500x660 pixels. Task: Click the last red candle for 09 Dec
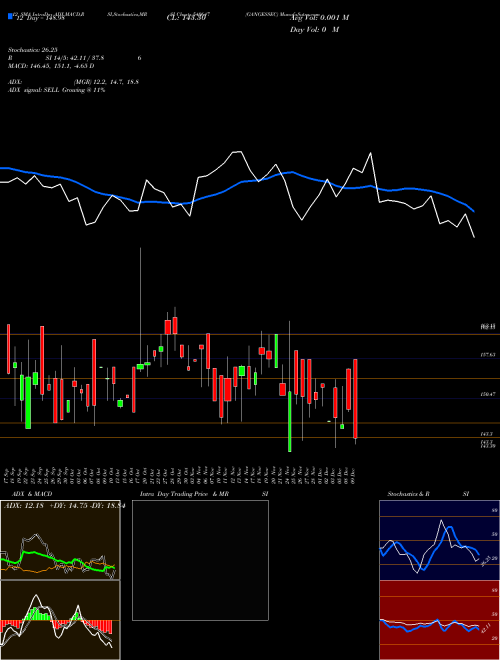(x=356, y=399)
